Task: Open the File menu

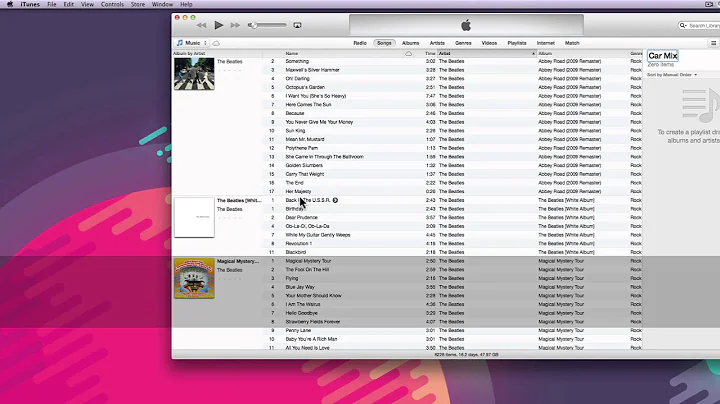Action: click(x=51, y=4)
